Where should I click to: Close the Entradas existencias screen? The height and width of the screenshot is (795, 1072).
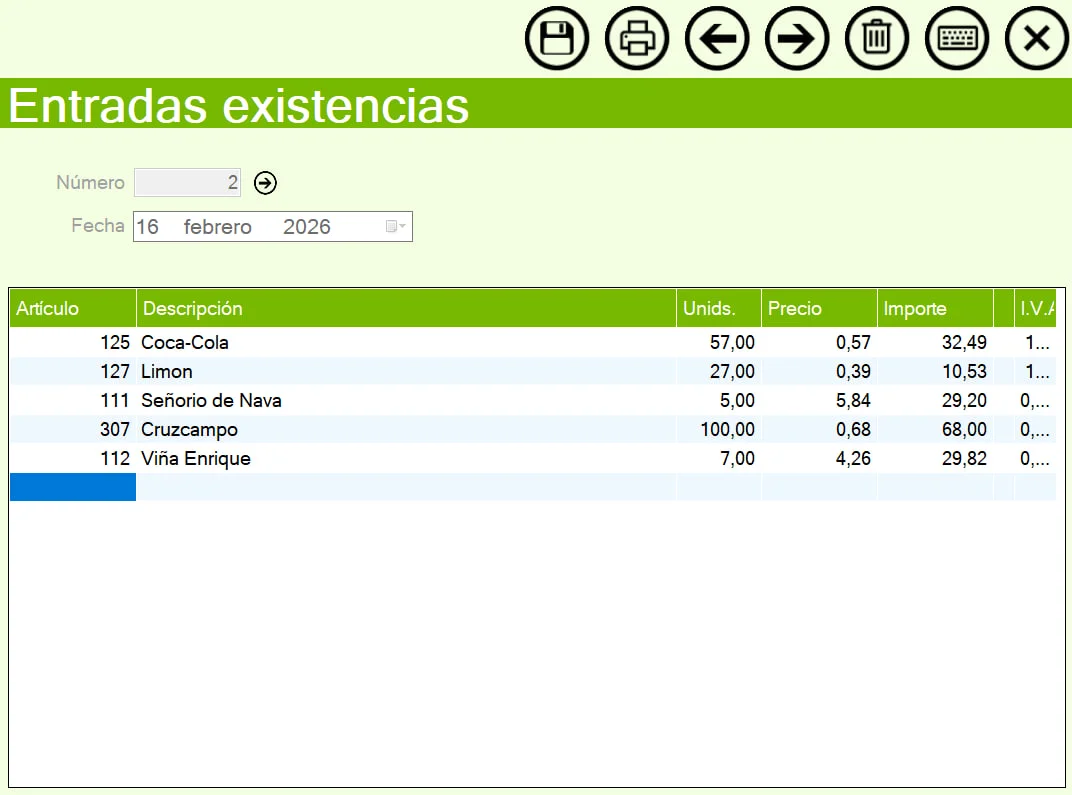(x=1036, y=38)
